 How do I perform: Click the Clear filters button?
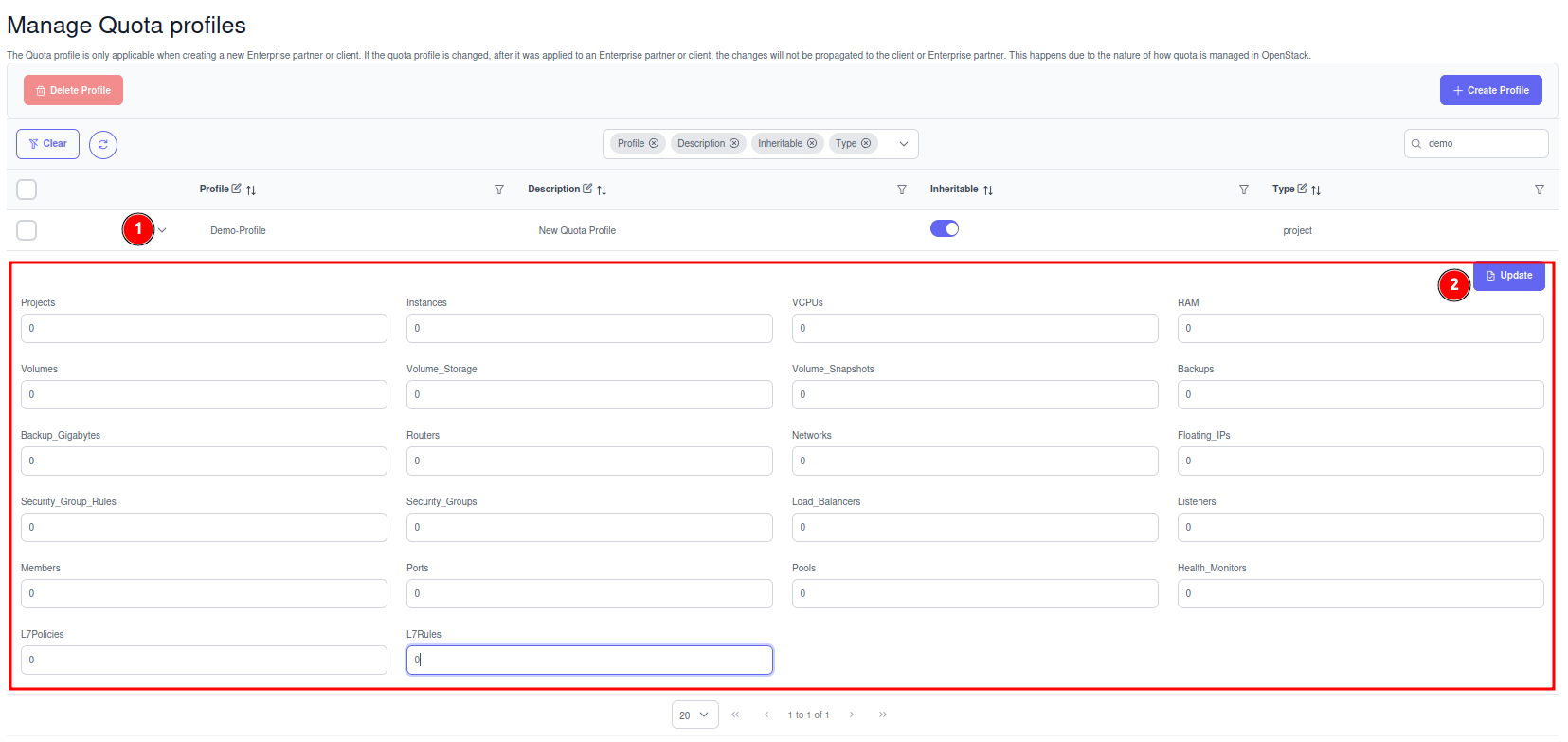click(x=47, y=144)
